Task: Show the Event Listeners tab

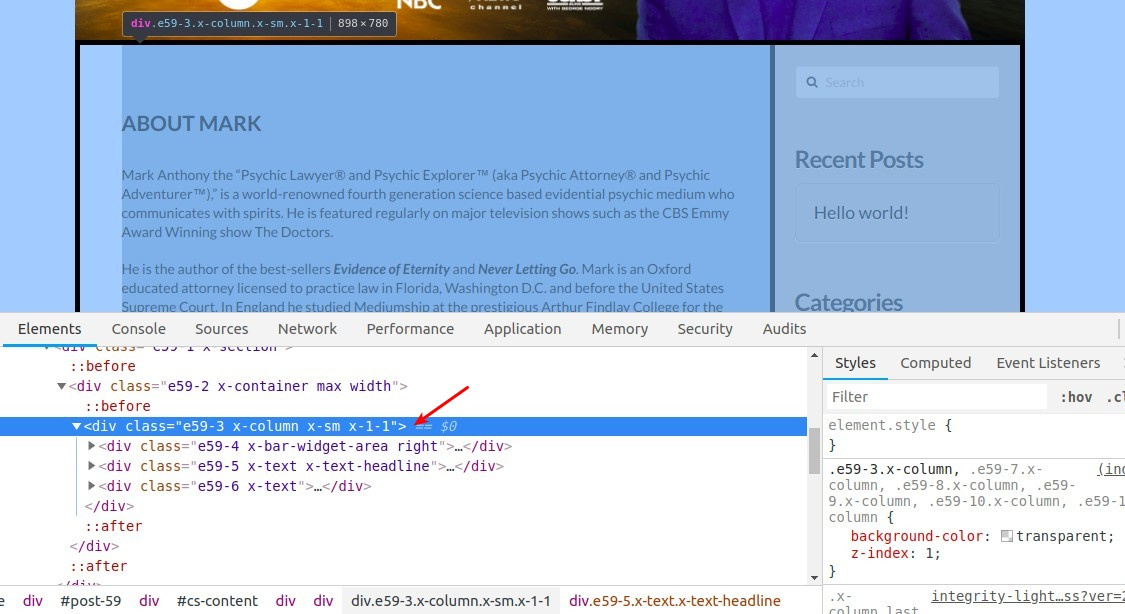Action: coord(1048,363)
